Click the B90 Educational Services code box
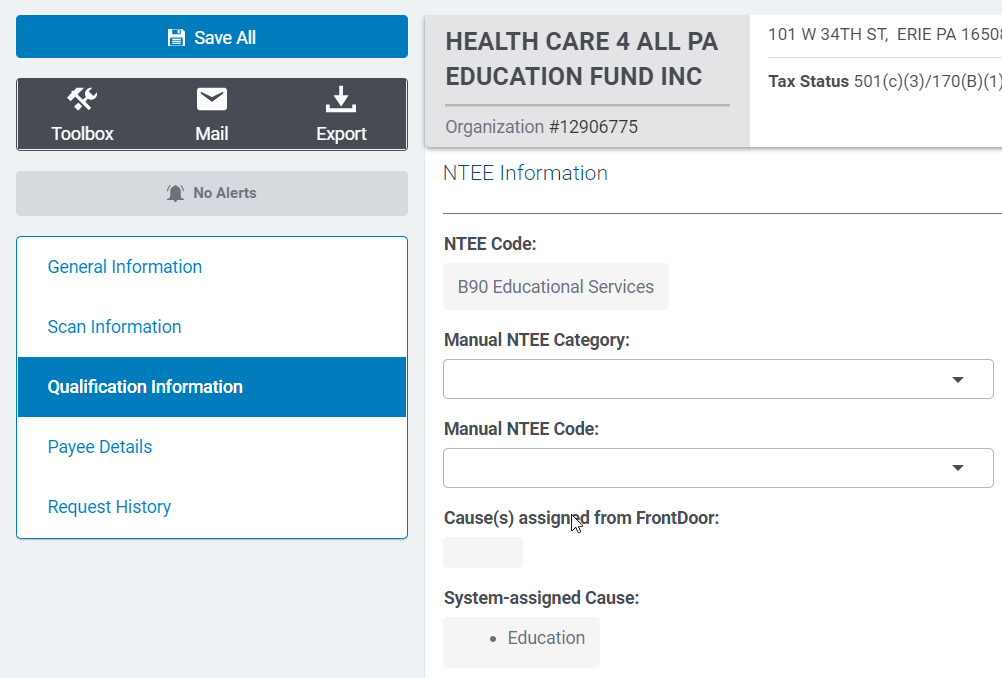 [556, 286]
